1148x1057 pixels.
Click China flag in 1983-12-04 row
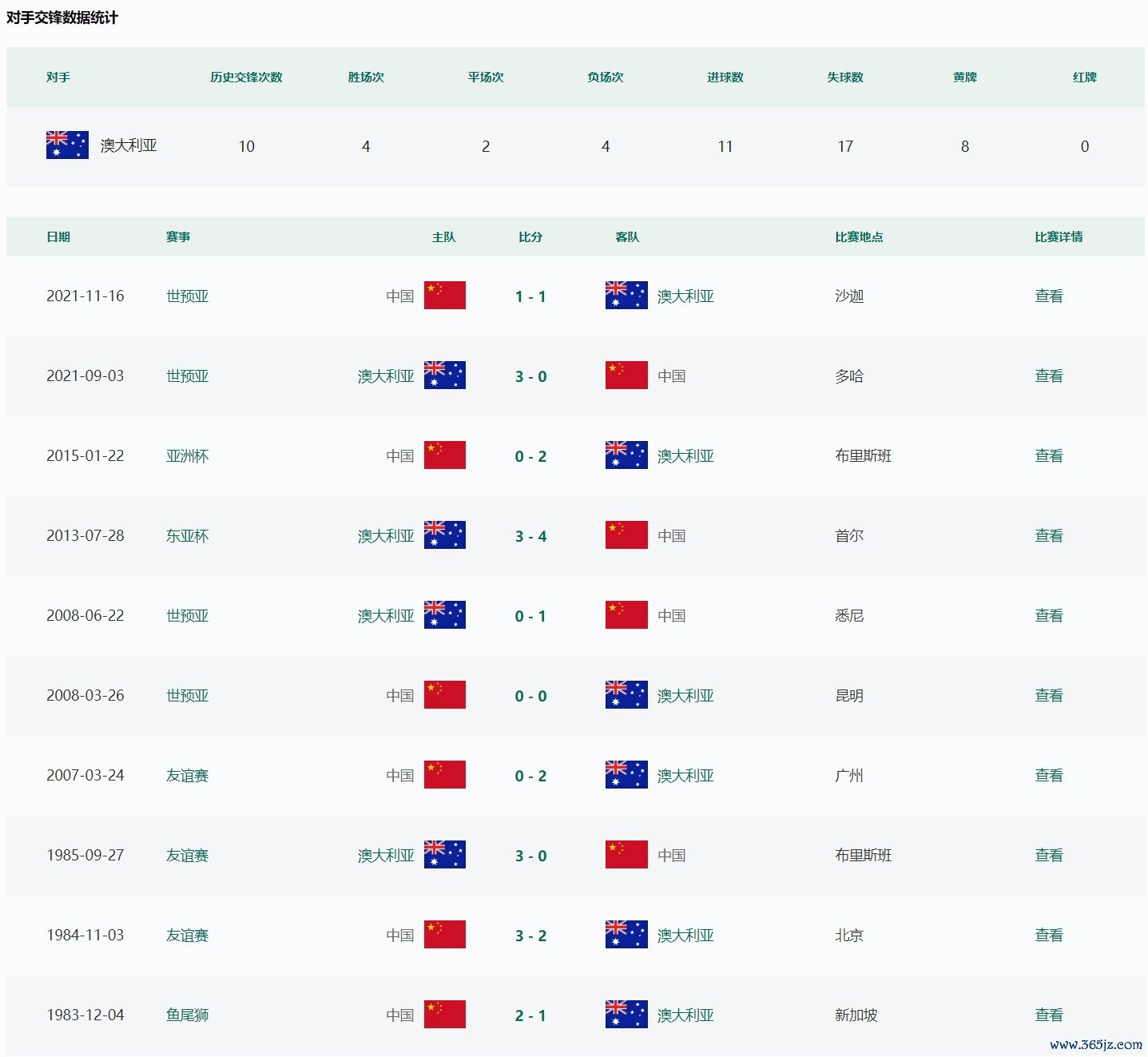(445, 1015)
